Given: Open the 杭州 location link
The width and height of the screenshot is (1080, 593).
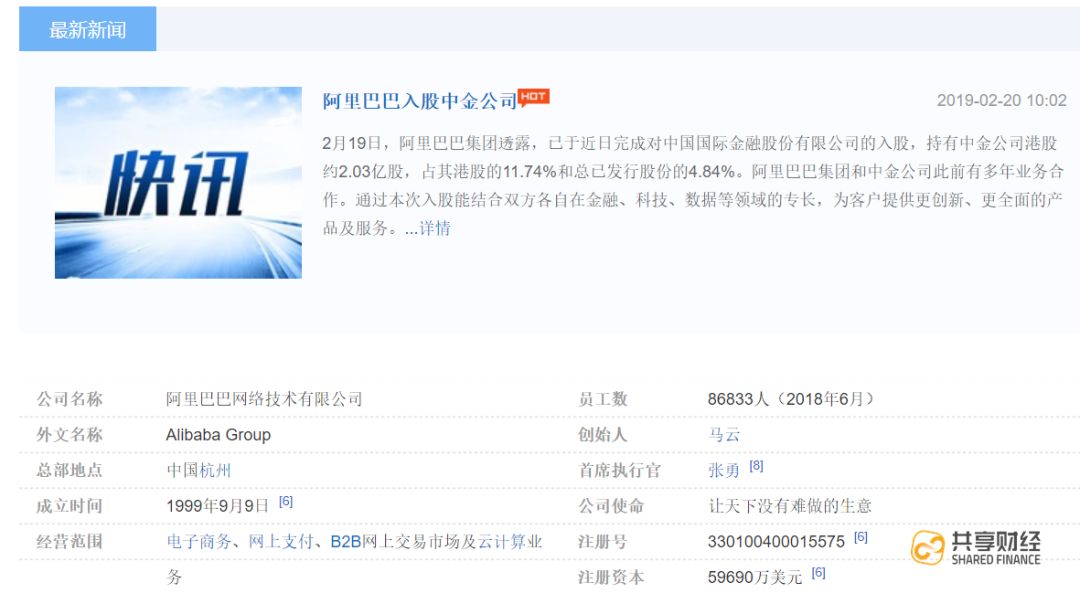Looking at the screenshot, I should (x=216, y=470).
